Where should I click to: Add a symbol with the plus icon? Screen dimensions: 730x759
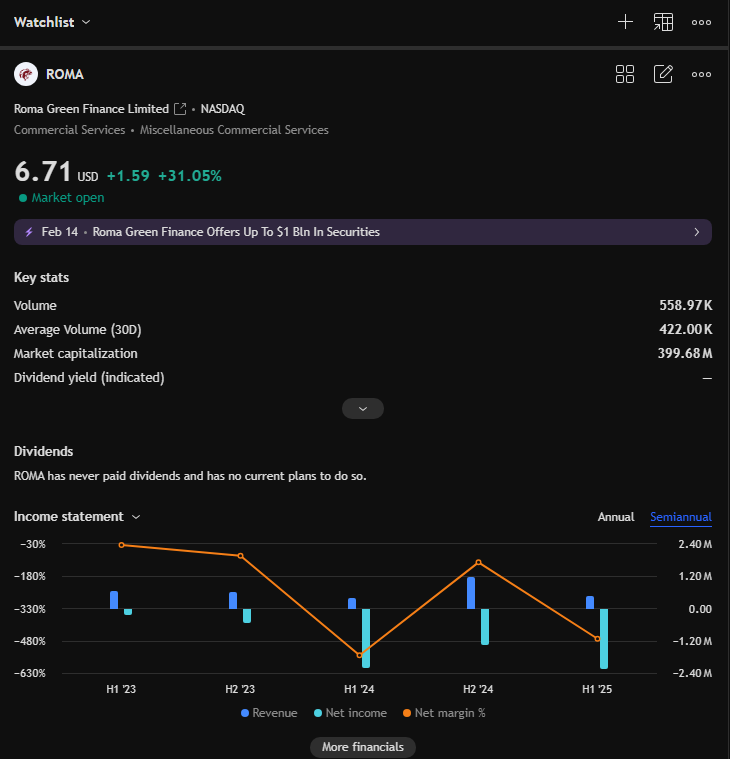tap(625, 22)
